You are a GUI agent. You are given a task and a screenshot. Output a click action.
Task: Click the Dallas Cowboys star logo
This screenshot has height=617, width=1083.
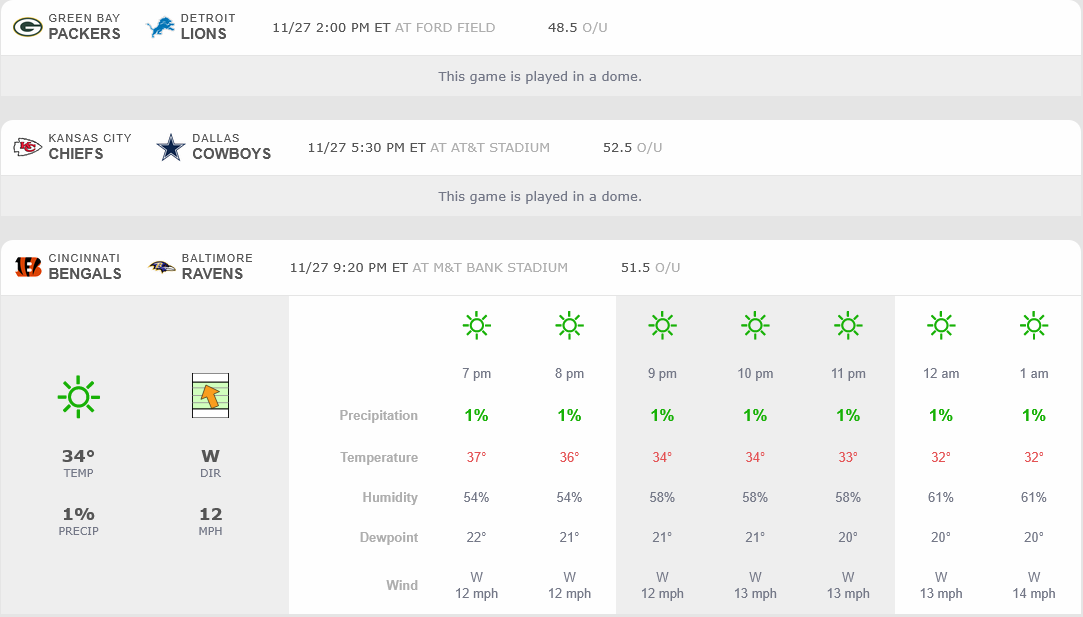(171, 148)
